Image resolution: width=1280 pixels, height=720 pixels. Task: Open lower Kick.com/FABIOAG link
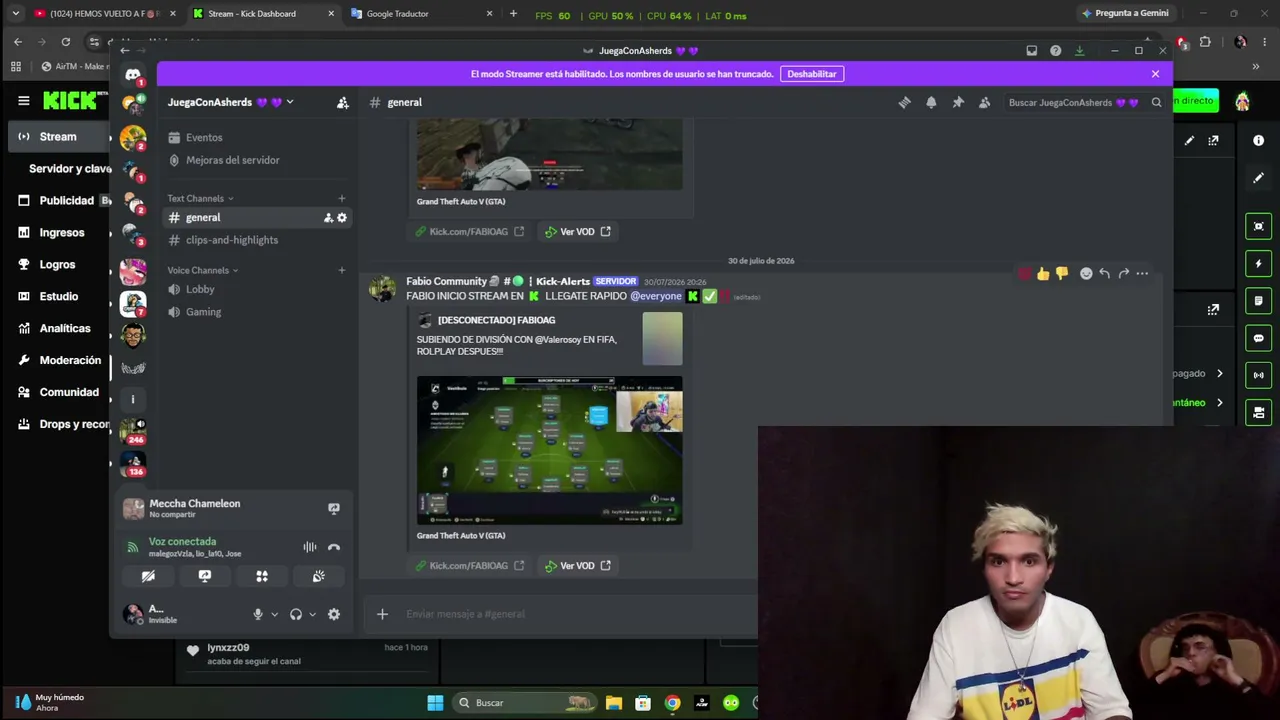coord(469,566)
